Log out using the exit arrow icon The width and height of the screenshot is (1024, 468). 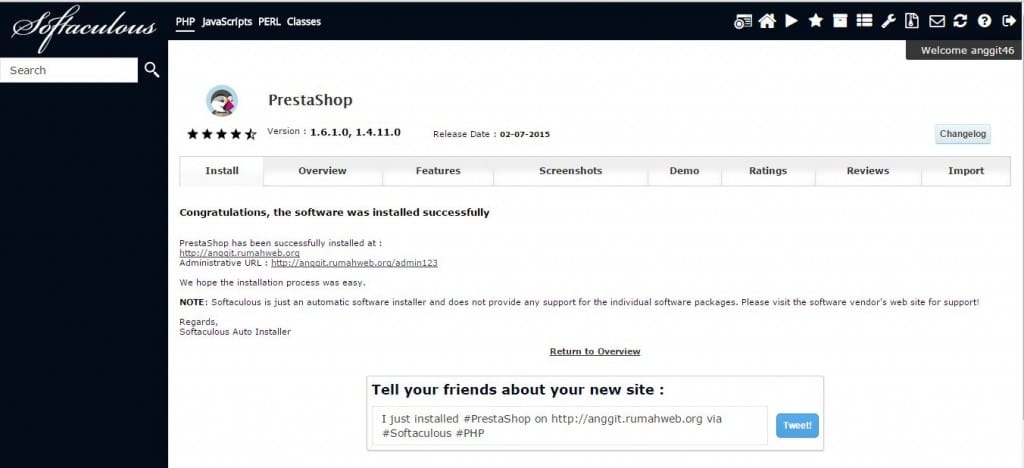(1008, 21)
